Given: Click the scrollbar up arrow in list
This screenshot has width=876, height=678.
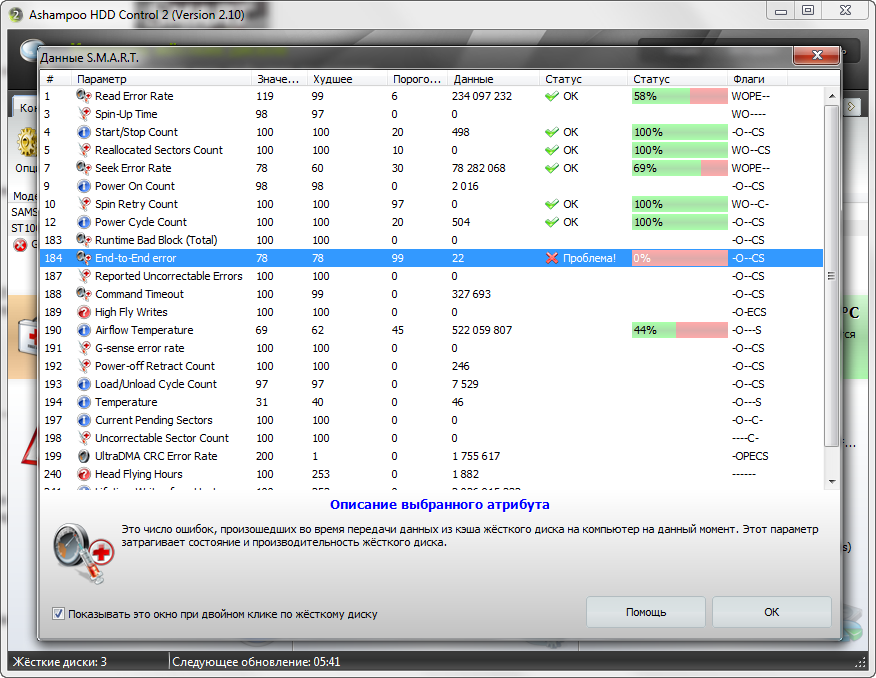Looking at the screenshot, I should click(x=832, y=96).
